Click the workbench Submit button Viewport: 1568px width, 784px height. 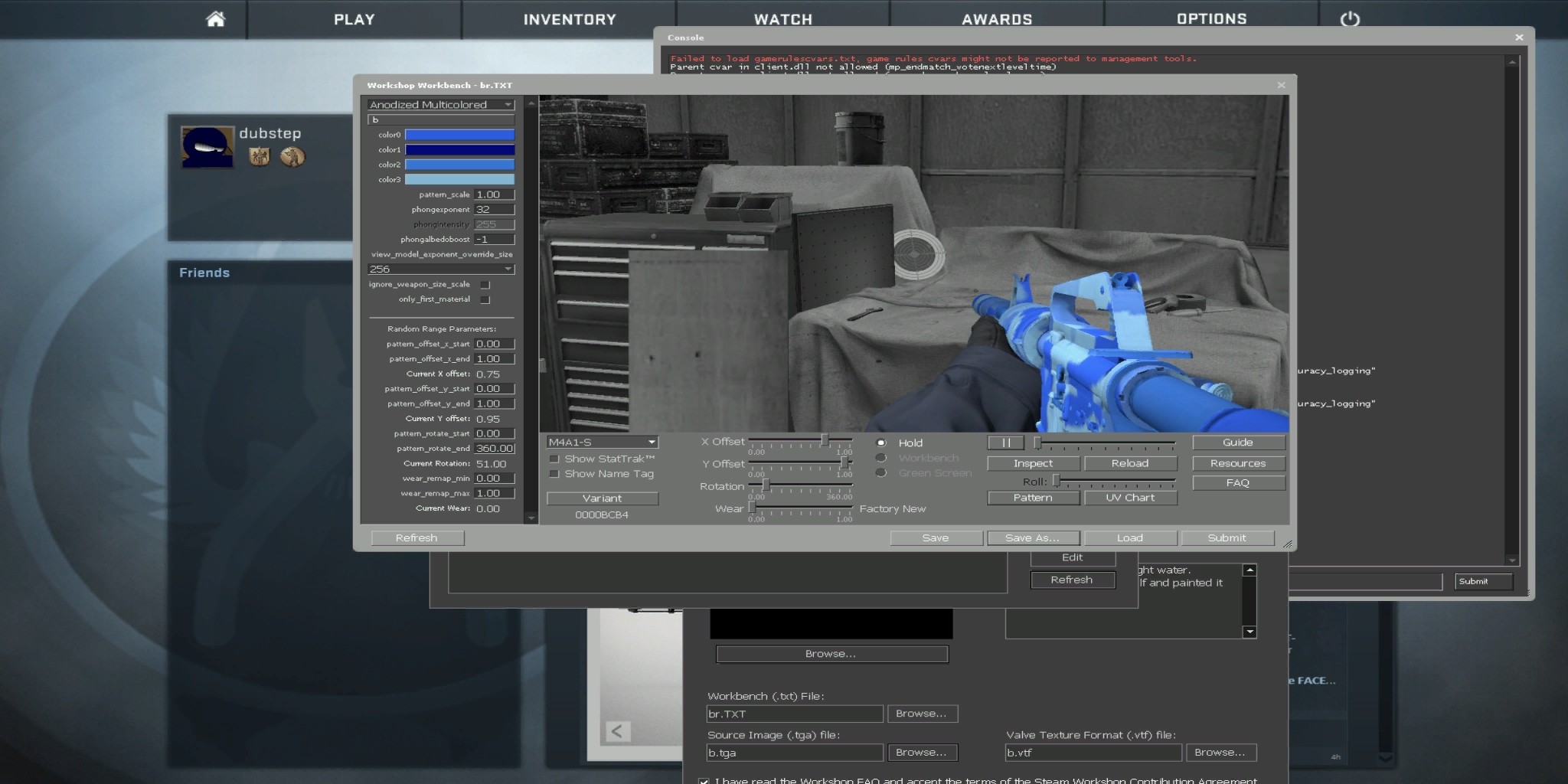pos(1227,538)
